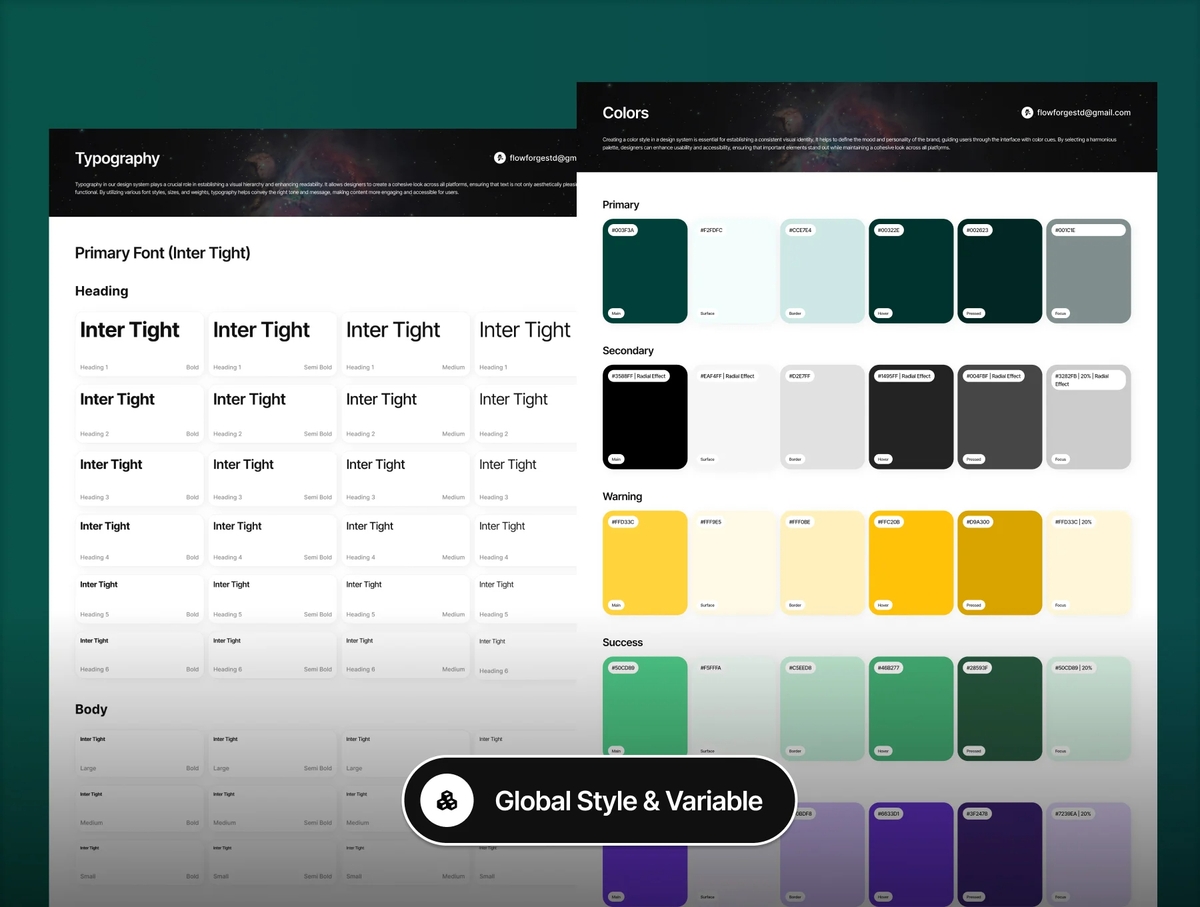Click the profile icon in the Typography header
Screen dimensions: 1200x907
click(x=500, y=158)
